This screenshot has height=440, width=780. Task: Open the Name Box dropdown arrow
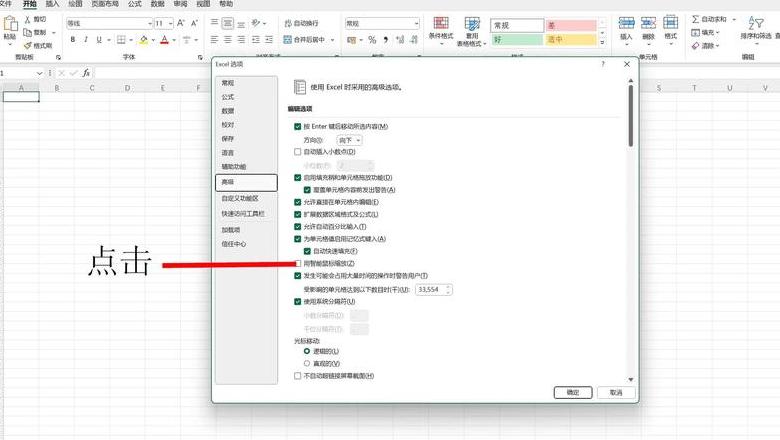coord(39,73)
